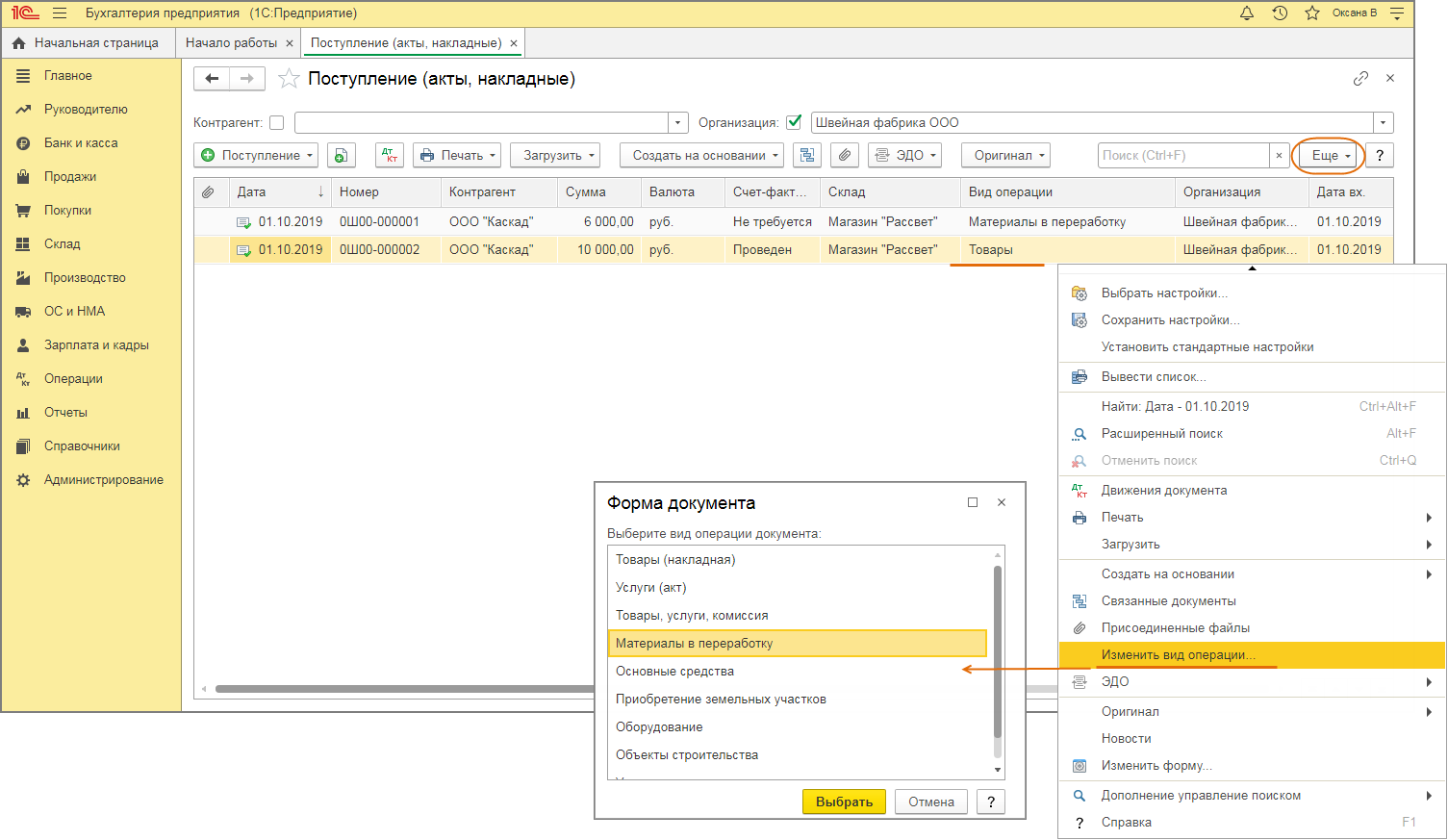Clear the search field with x
This screenshot has width=1448, height=840.
pos(1279,155)
